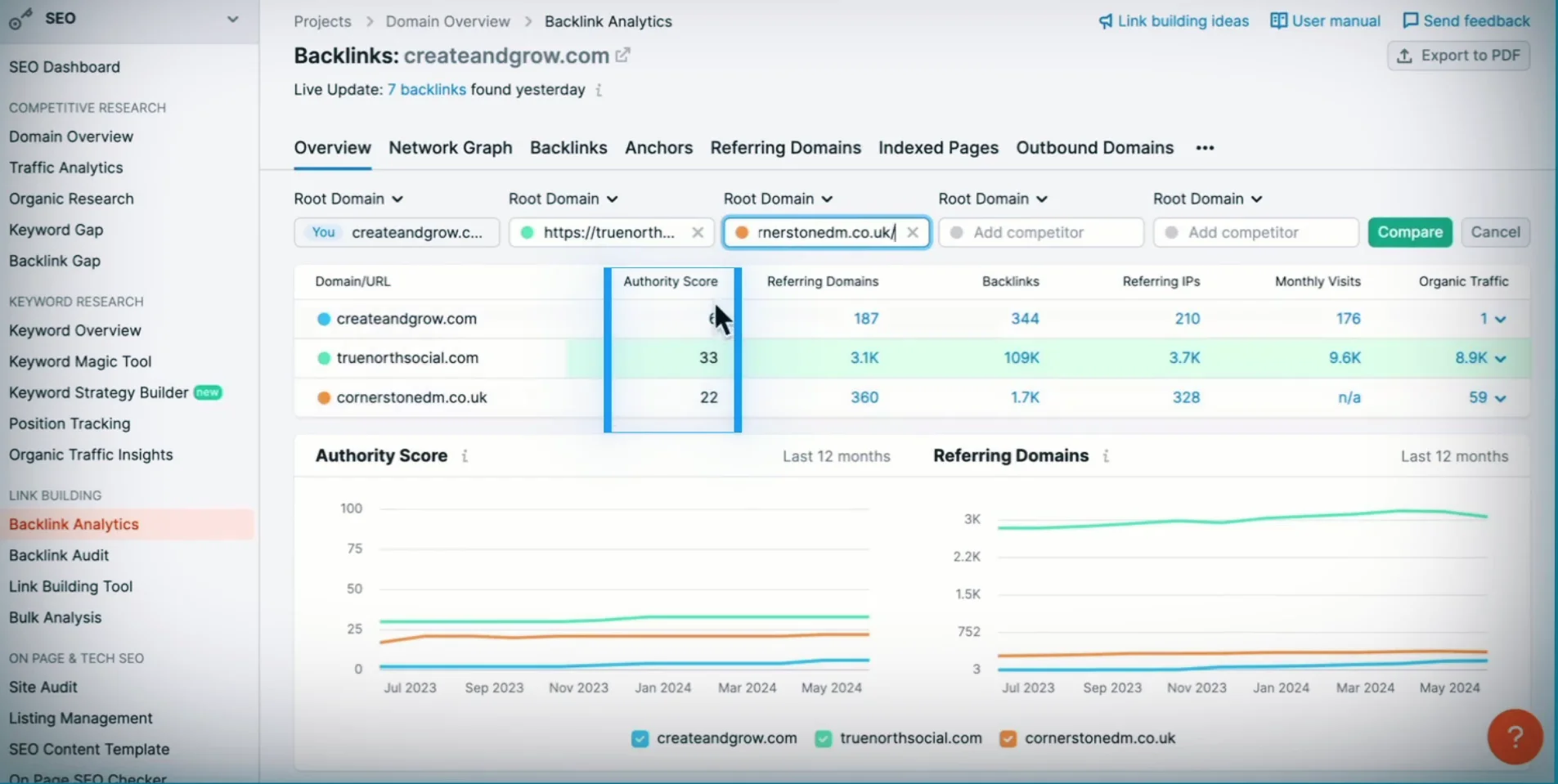The width and height of the screenshot is (1558, 784).
Task: Click the green Compare button
Action: (1410, 232)
